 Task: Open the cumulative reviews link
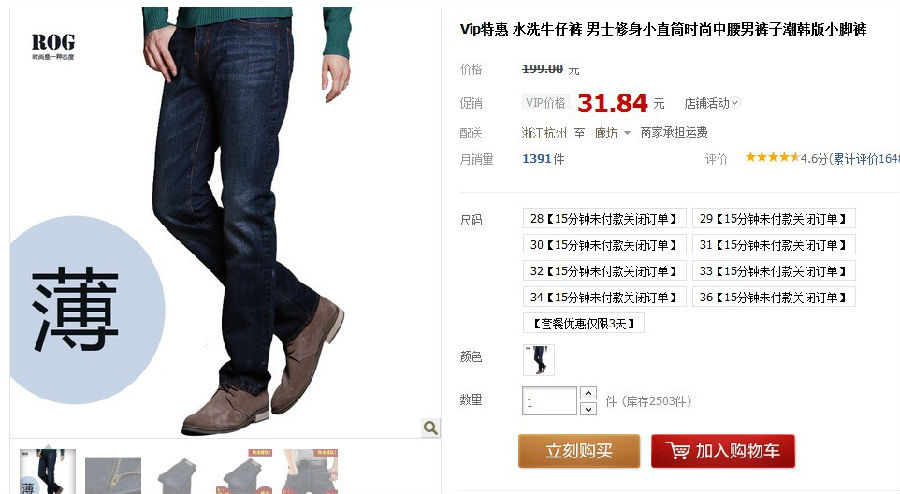(x=866, y=159)
